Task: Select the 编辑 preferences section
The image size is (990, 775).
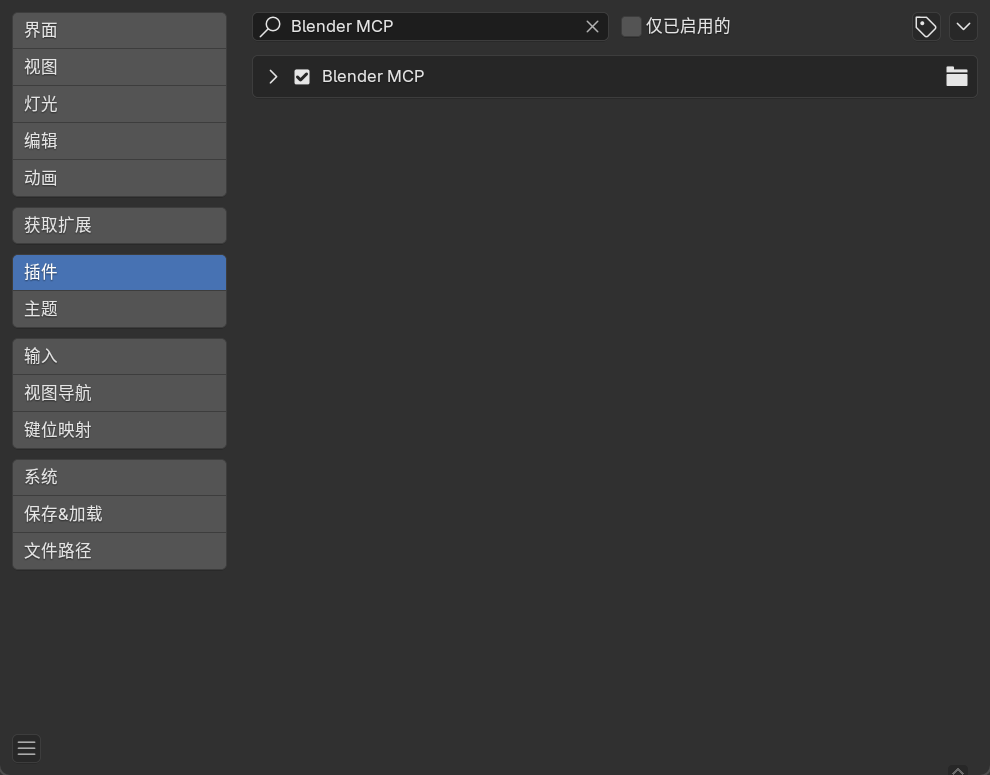Action: coord(119,141)
